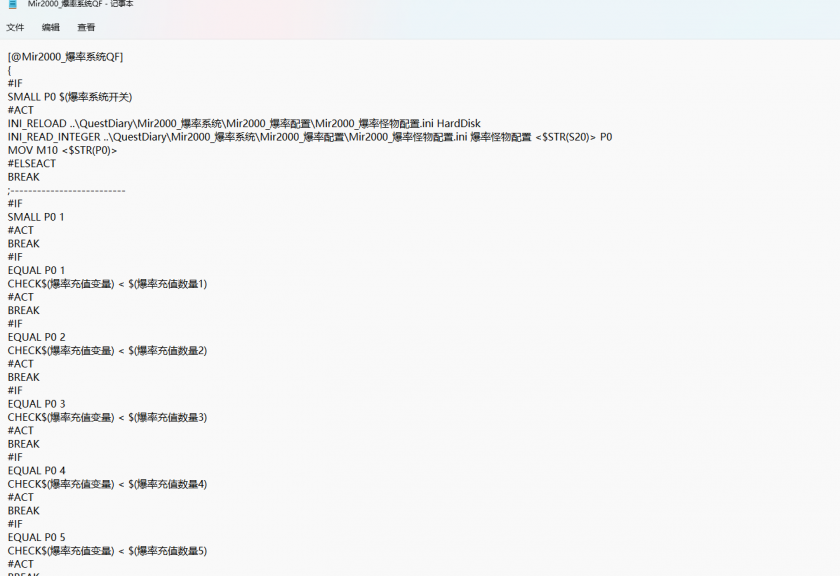
Task: Click the SMALL P0 $(爆率系统开关) line
Action: (70, 97)
